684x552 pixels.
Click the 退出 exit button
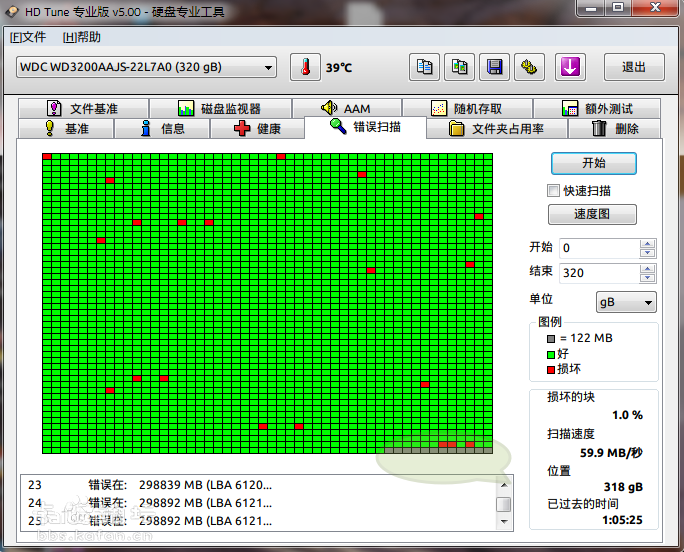(634, 67)
